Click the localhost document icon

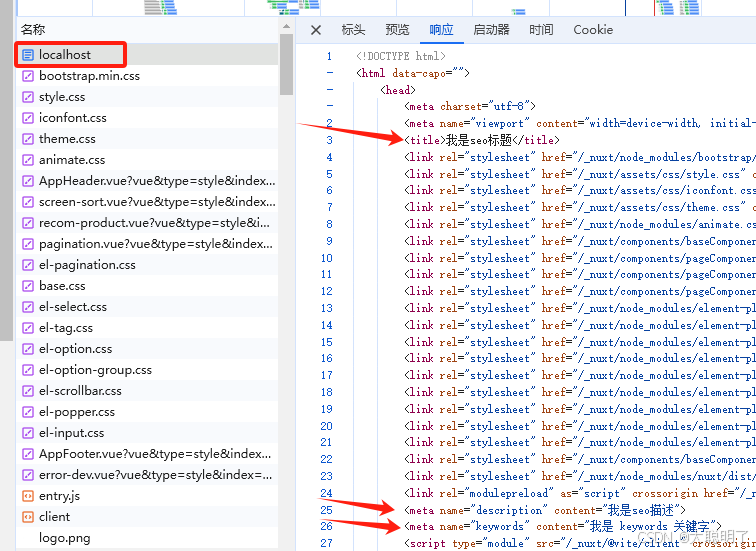point(28,55)
